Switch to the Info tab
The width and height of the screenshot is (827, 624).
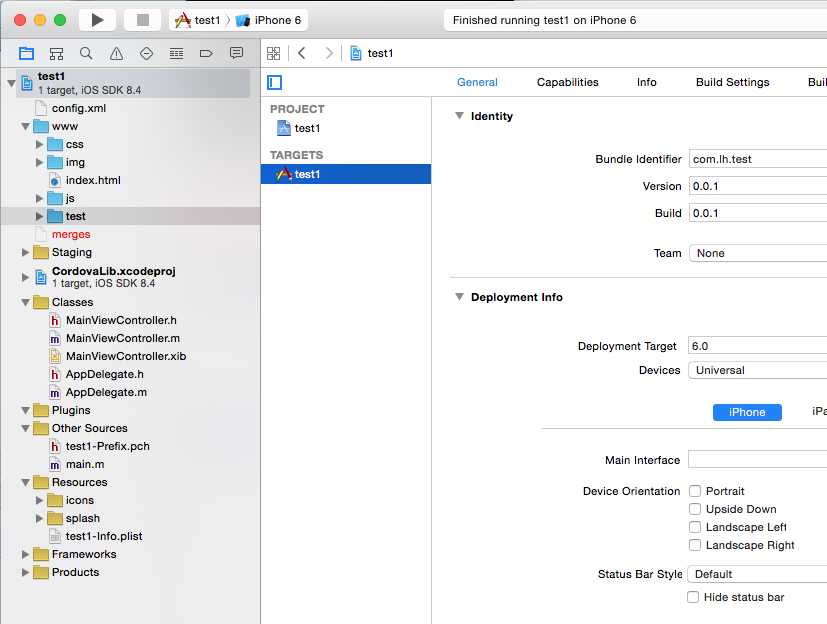pos(647,82)
